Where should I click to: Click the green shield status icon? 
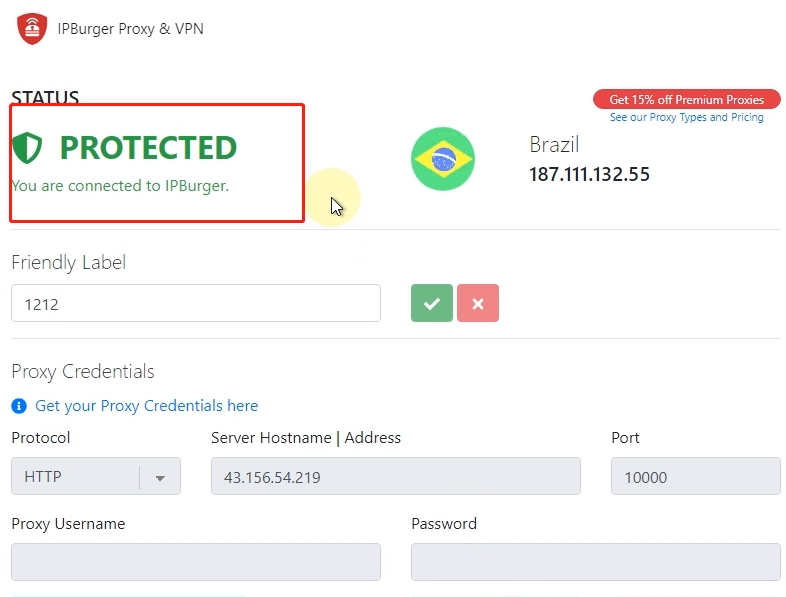(x=27, y=148)
